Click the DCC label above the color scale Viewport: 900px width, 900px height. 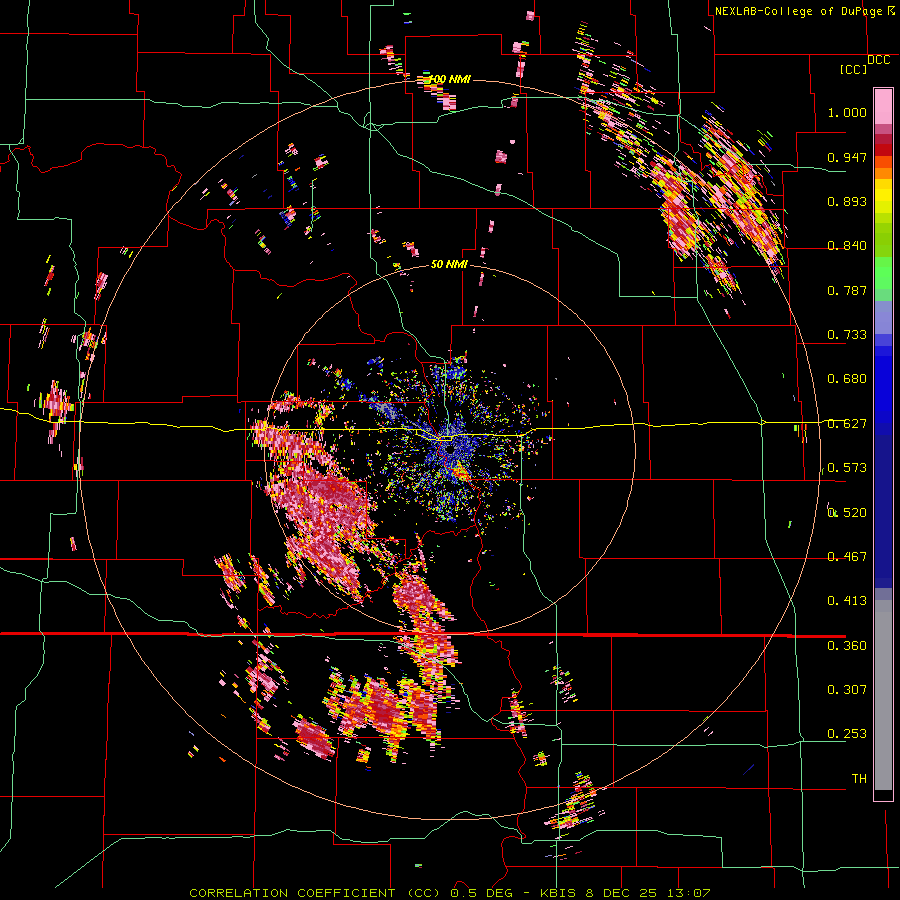(878, 60)
